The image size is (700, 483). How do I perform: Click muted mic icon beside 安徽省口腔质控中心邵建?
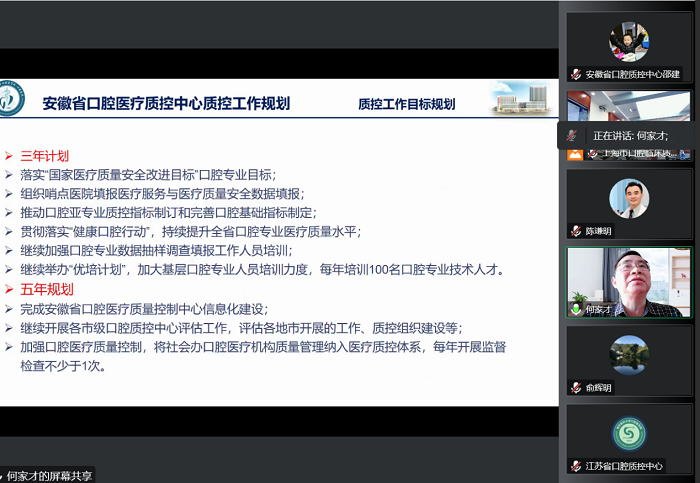tap(576, 74)
